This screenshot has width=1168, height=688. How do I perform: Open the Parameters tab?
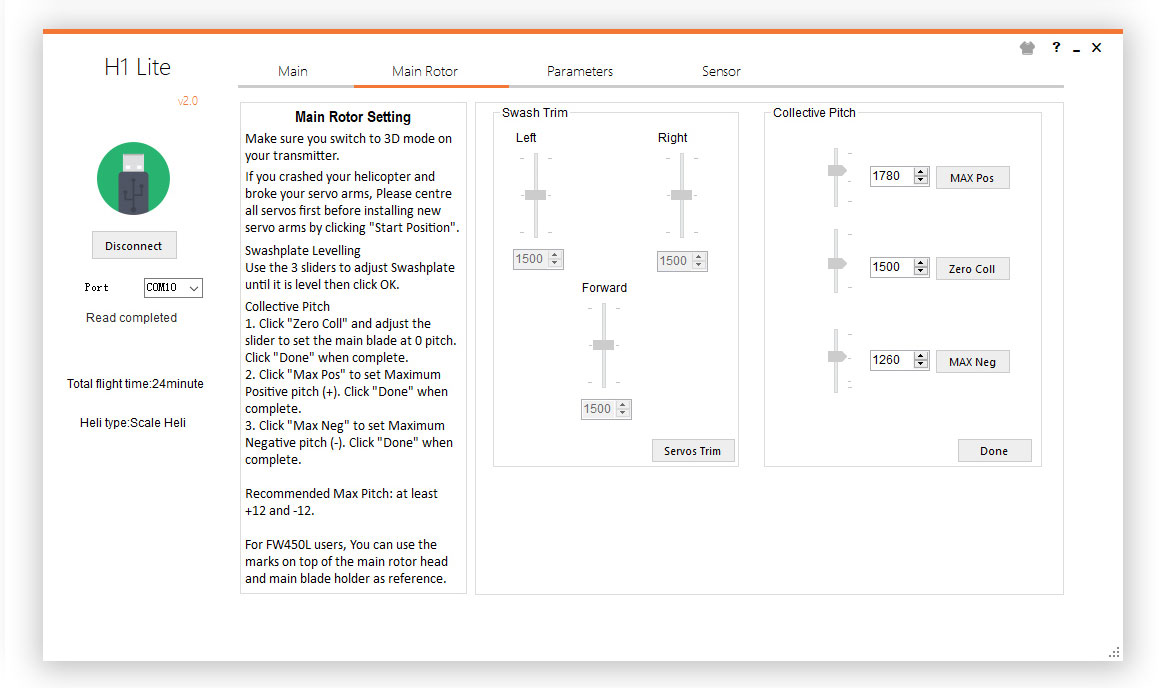coord(580,71)
